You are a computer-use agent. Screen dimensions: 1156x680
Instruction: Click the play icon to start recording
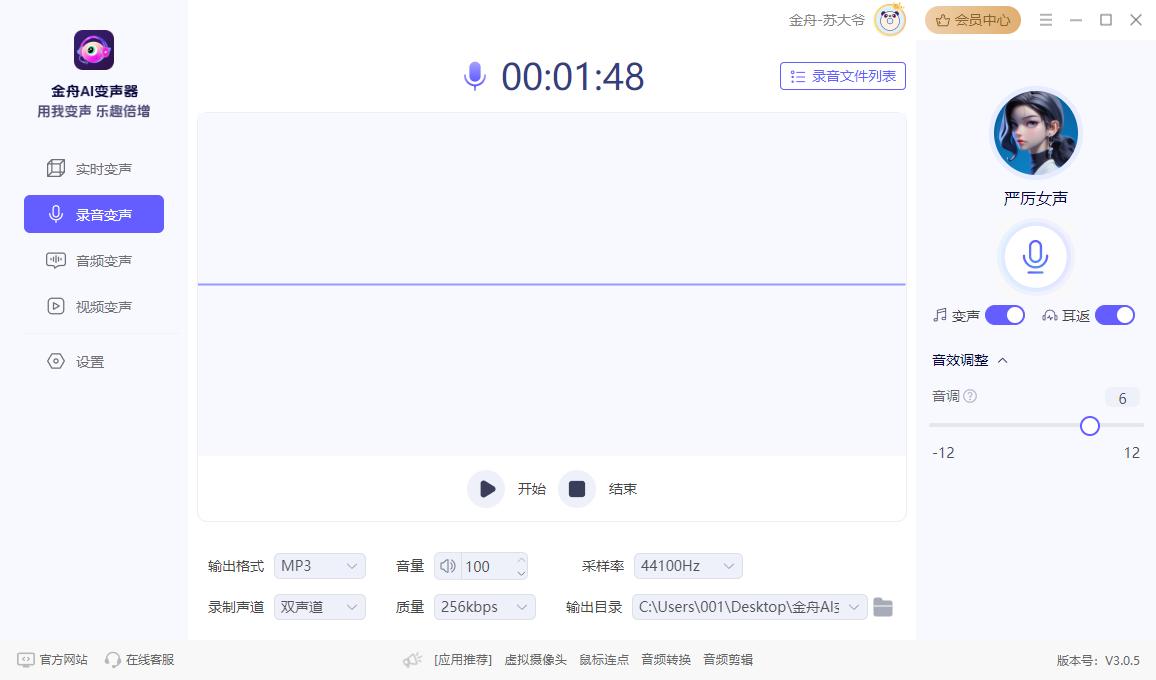pyautogui.click(x=486, y=489)
